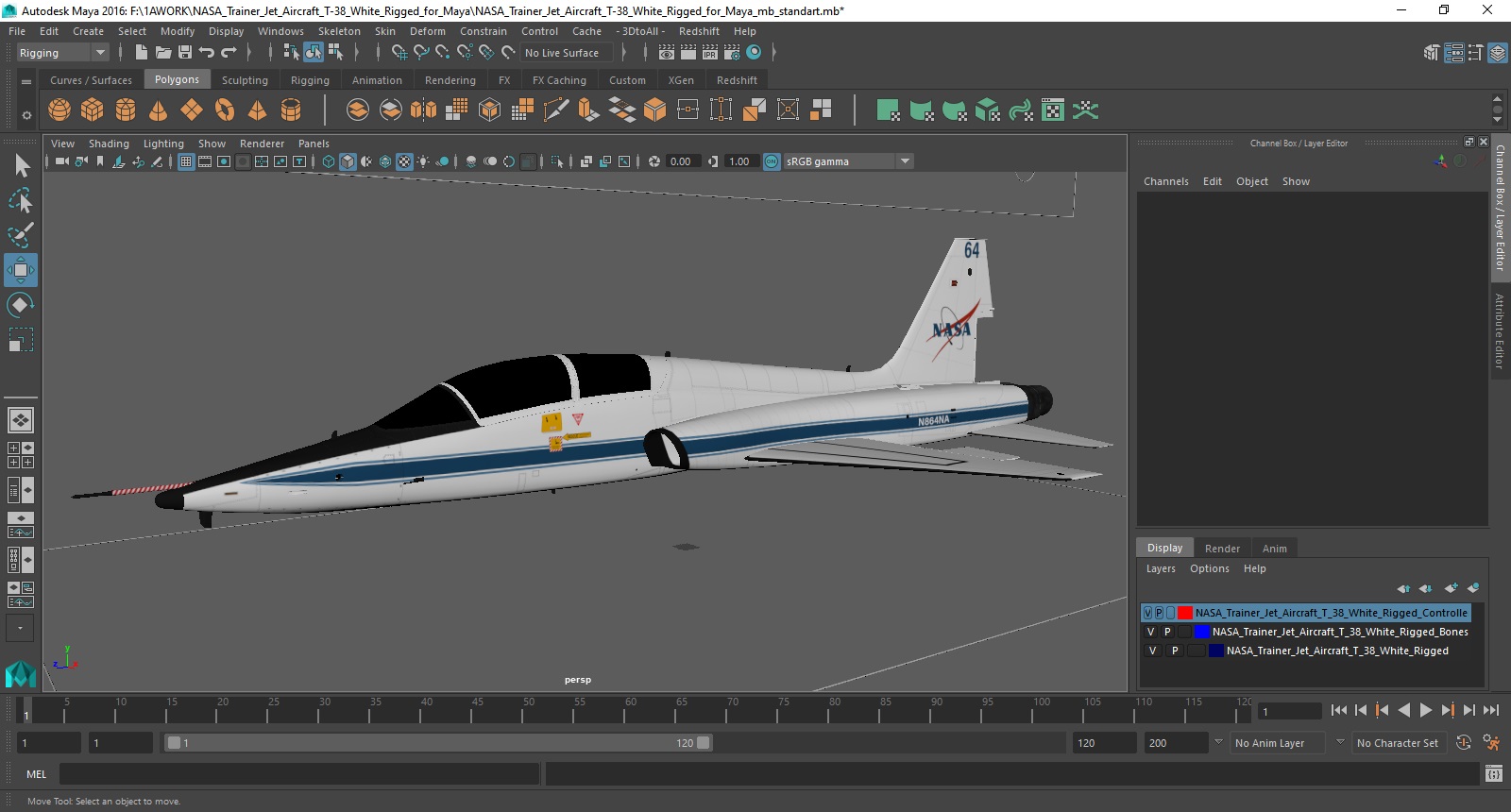The width and height of the screenshot is (1511, 812).
Task: Click the Save scene icon
Action: (x=184, y=53)
